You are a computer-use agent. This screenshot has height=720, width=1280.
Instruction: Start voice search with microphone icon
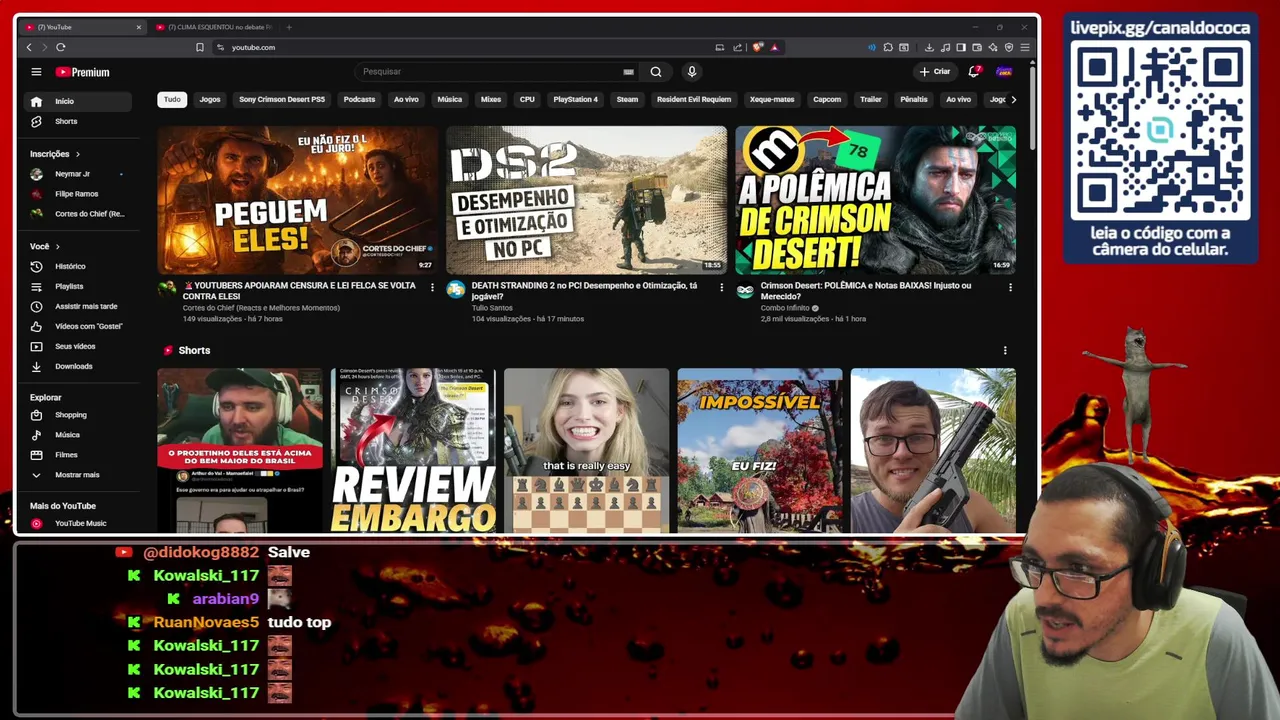pos(691,72)
